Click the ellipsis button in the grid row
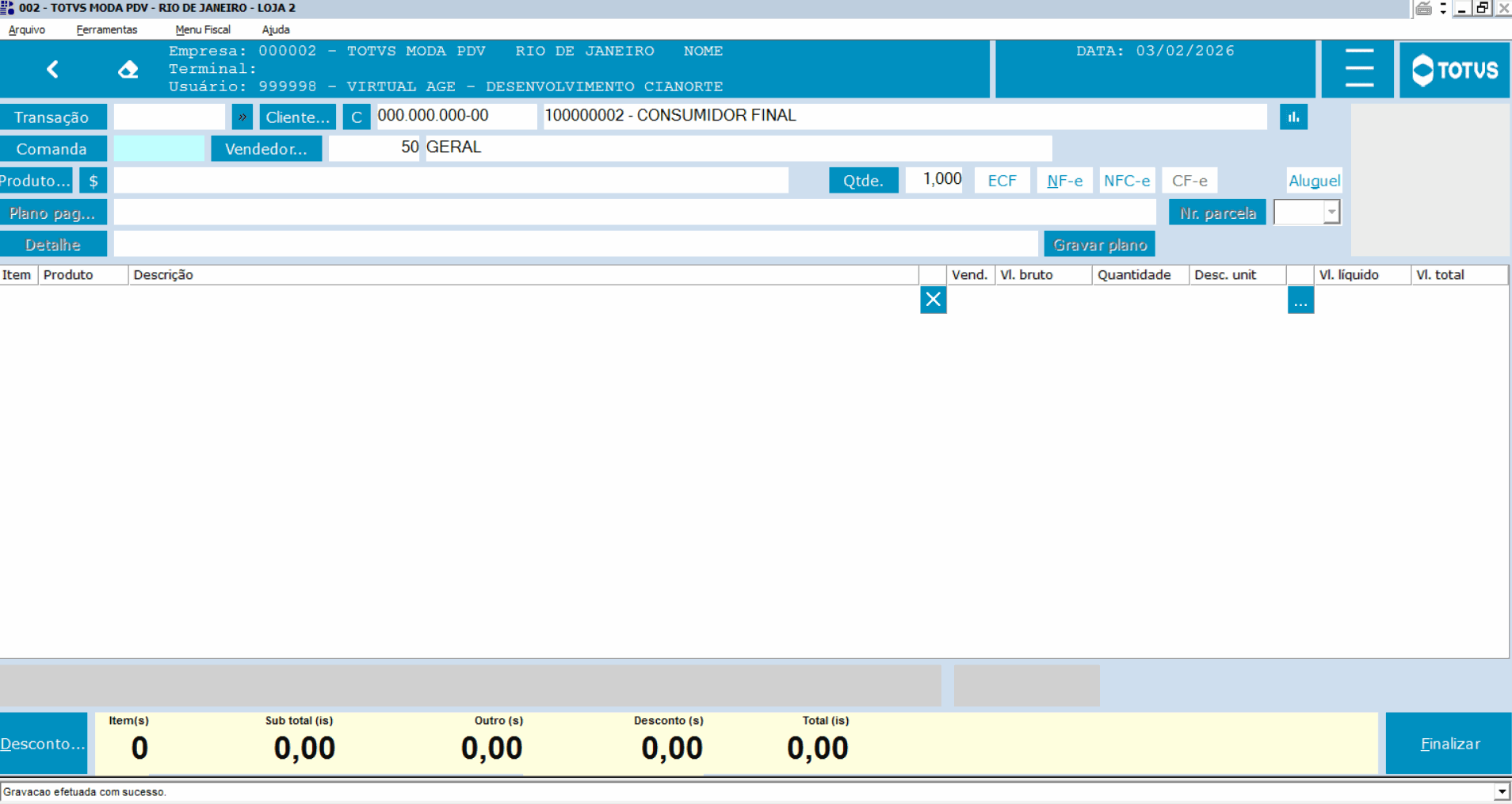The width and height of the screenshot is (1512, 804). click(1300, 301)
